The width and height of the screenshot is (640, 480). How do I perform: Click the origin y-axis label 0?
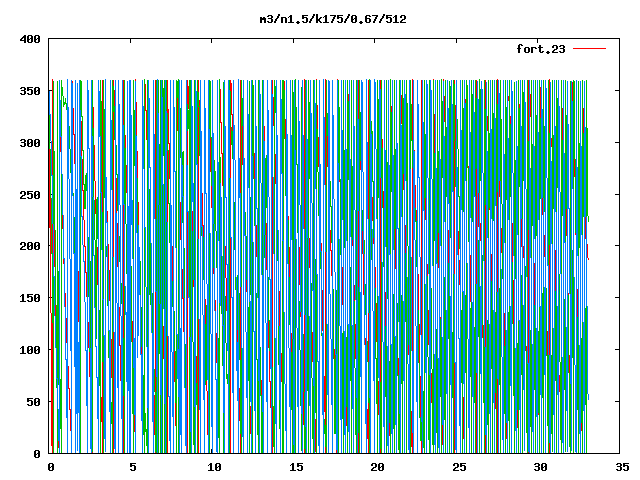pos(37,454)
